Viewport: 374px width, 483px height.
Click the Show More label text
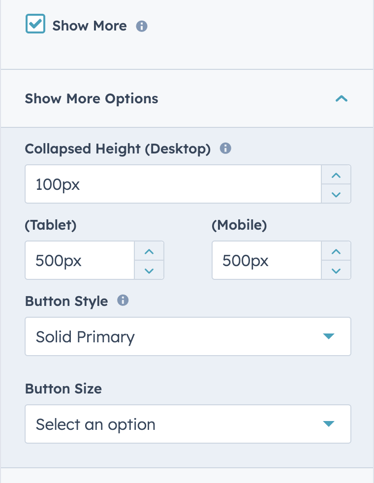coord(90,26)
